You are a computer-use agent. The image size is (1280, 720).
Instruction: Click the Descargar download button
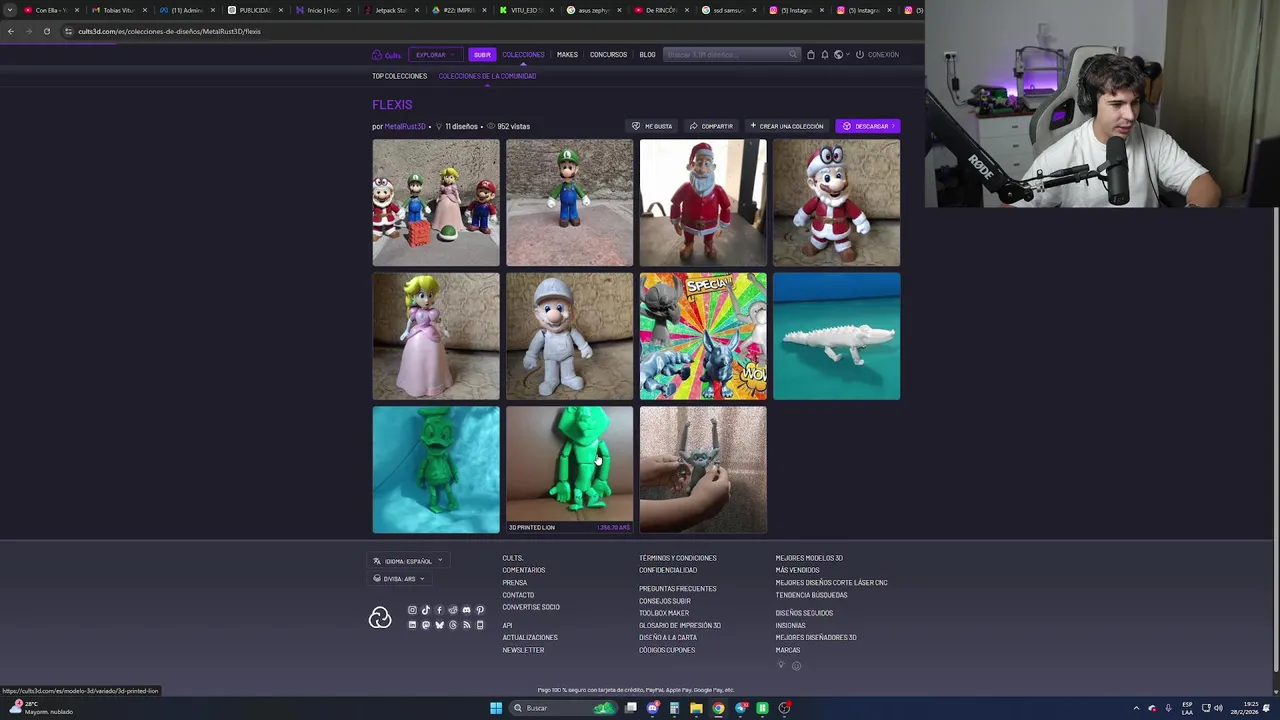point(867,126)
